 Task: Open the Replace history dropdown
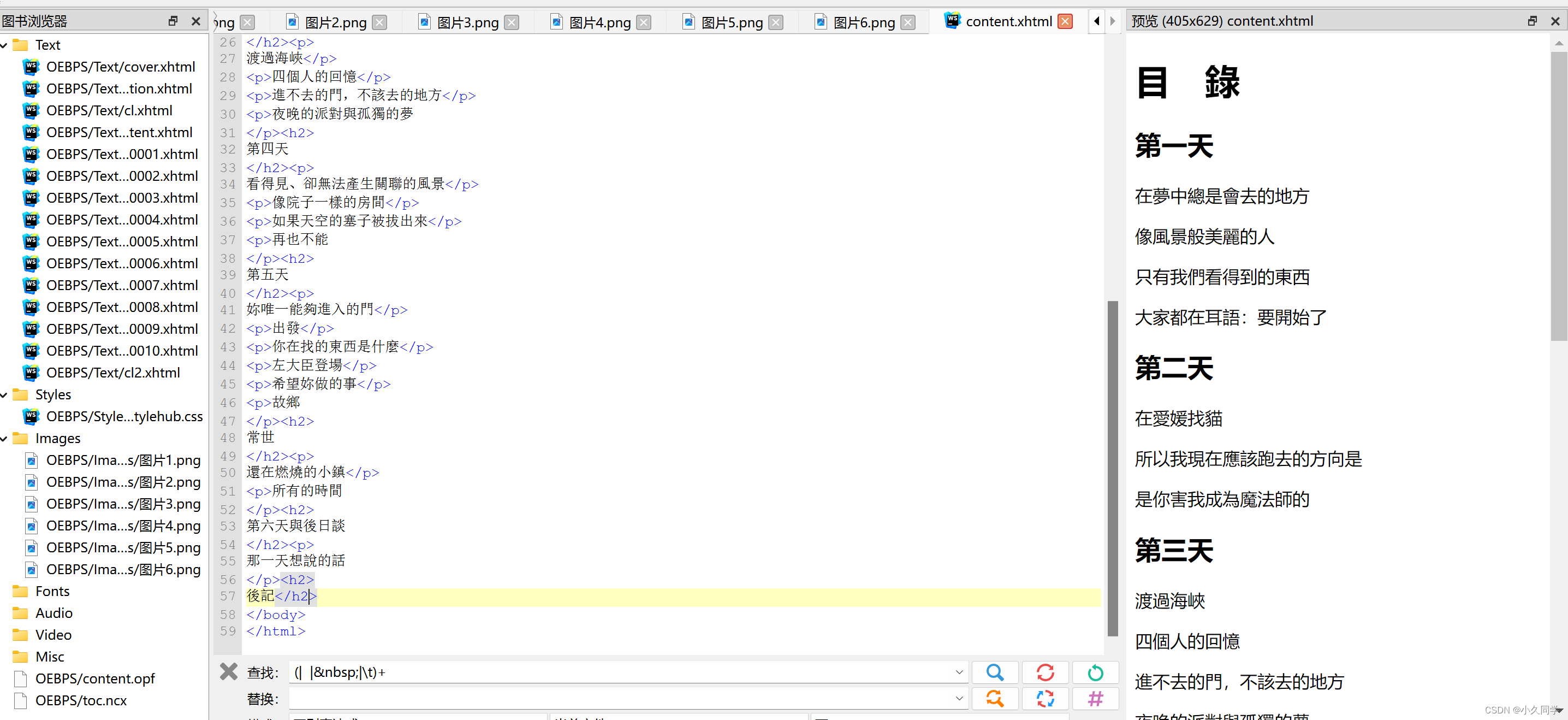tap(959, 698)
